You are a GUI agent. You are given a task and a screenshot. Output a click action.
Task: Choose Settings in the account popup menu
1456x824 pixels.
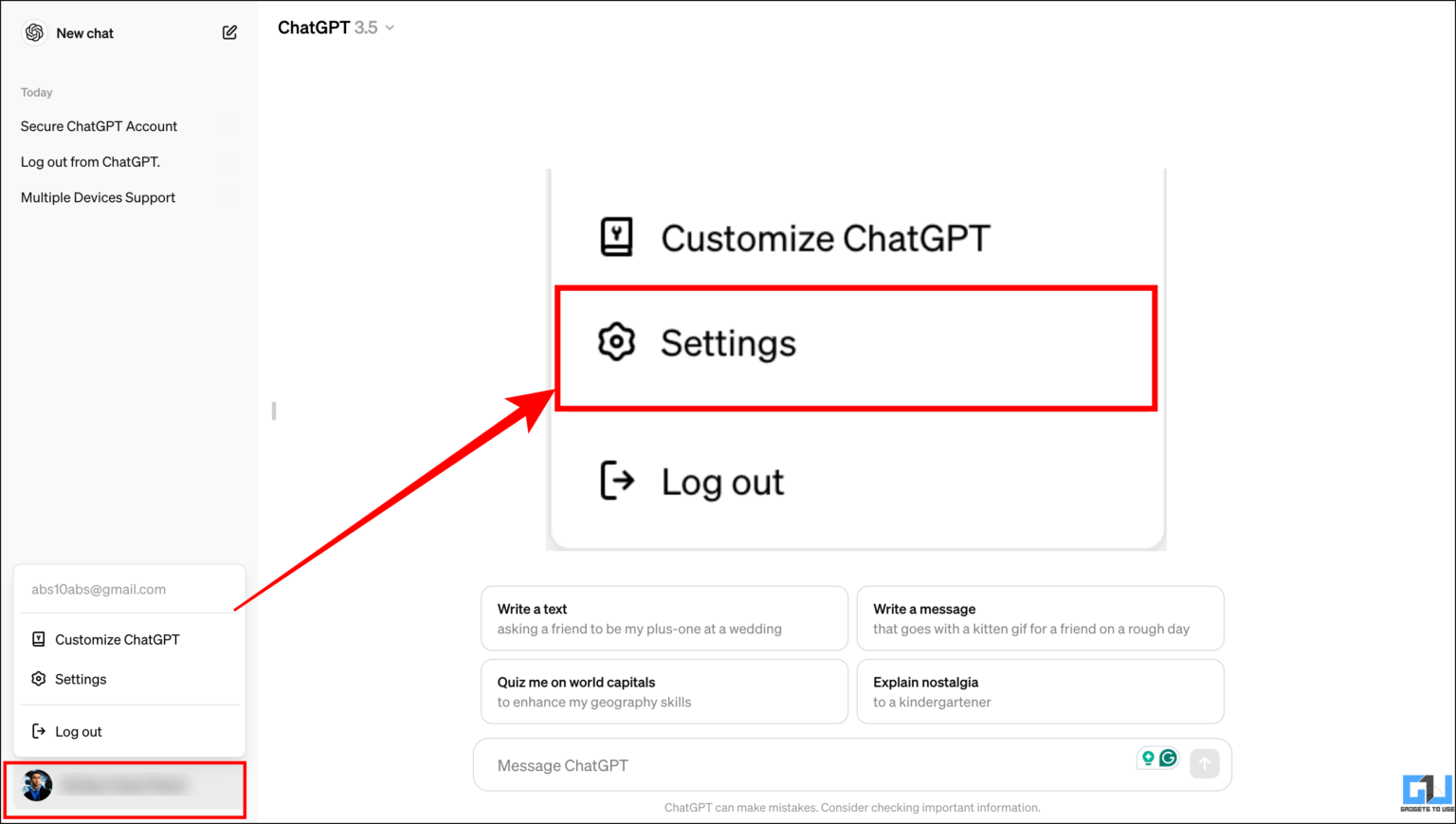click(129, 679)
